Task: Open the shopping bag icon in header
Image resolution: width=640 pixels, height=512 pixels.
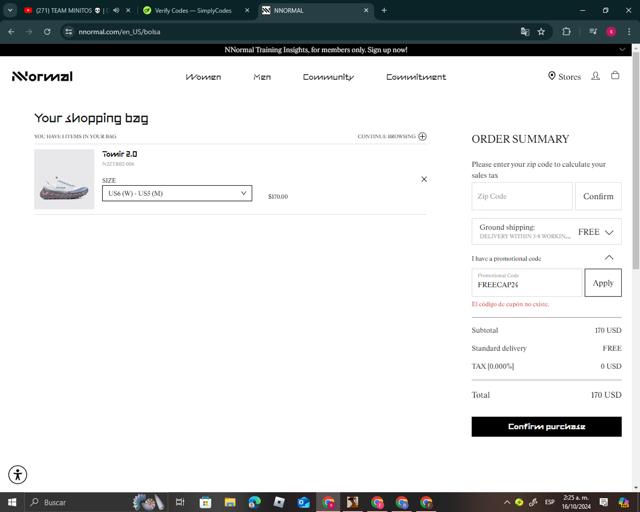Action: click(615, 76)
